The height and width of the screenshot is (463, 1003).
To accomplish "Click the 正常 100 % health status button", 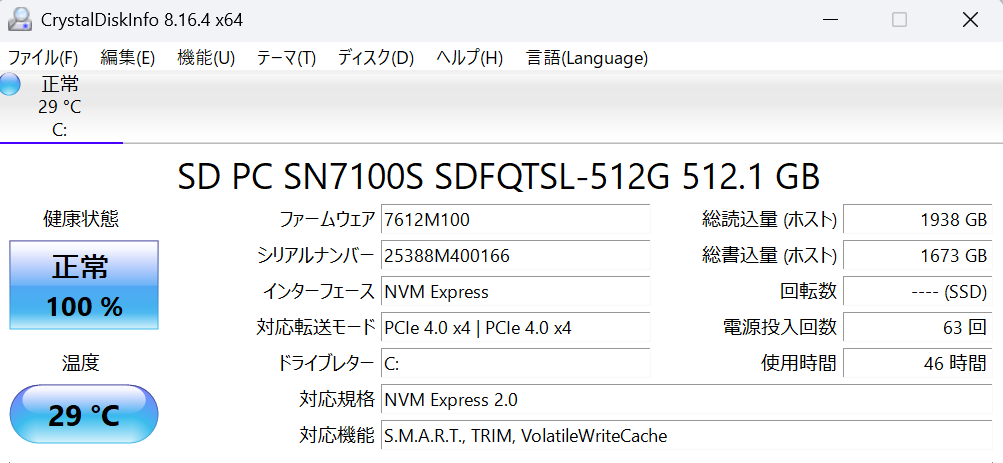I will (x=84, y=286).
